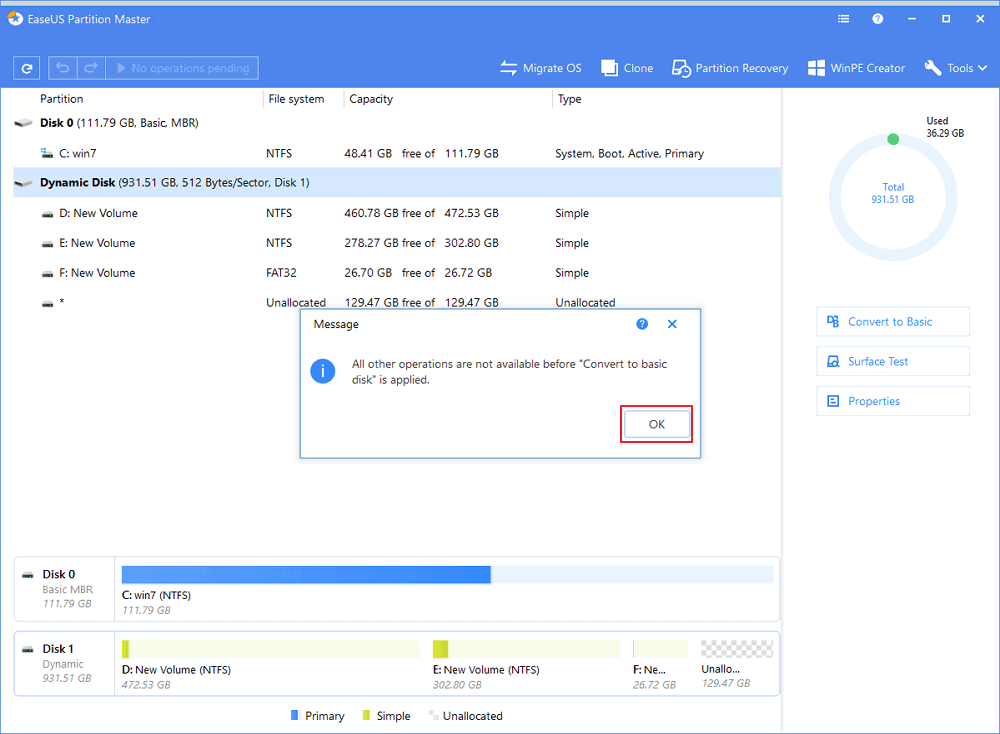Click the redo arrow icon
The width and height of the screenshot is (1000, 734).
(x=91, y=68)
